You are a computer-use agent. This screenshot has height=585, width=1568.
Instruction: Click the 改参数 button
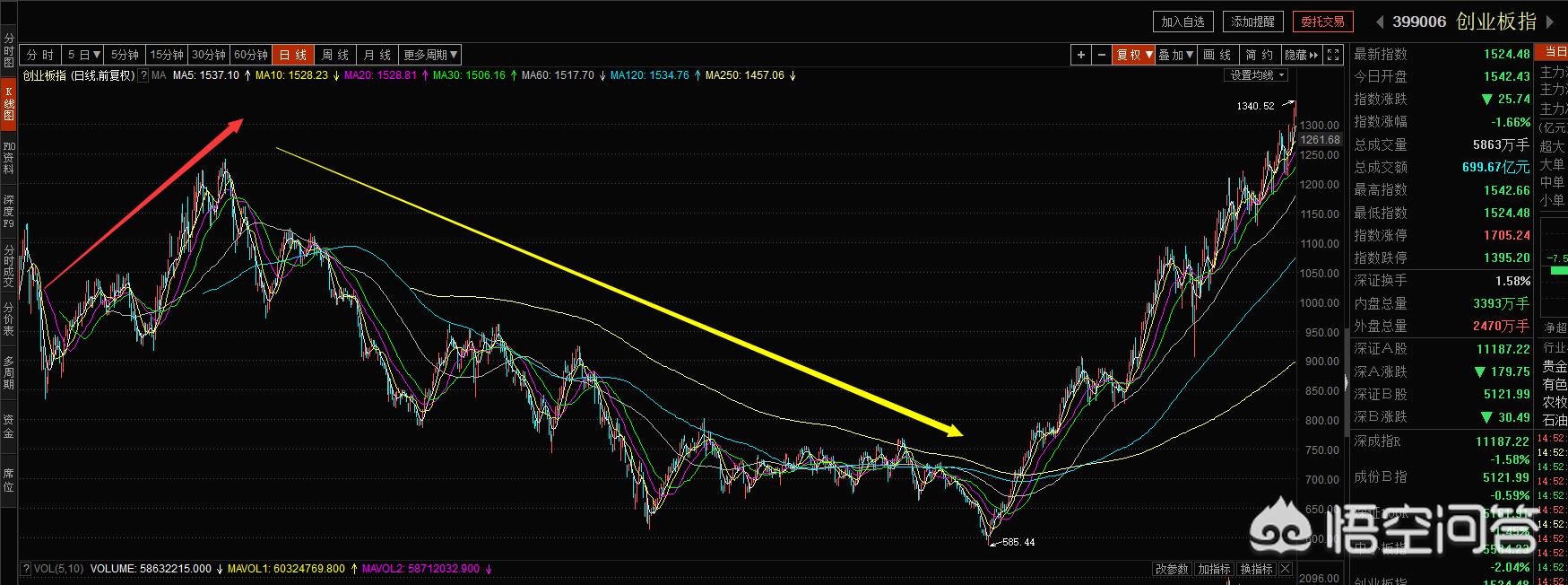pyautogui.click(x=1171, y=569)
